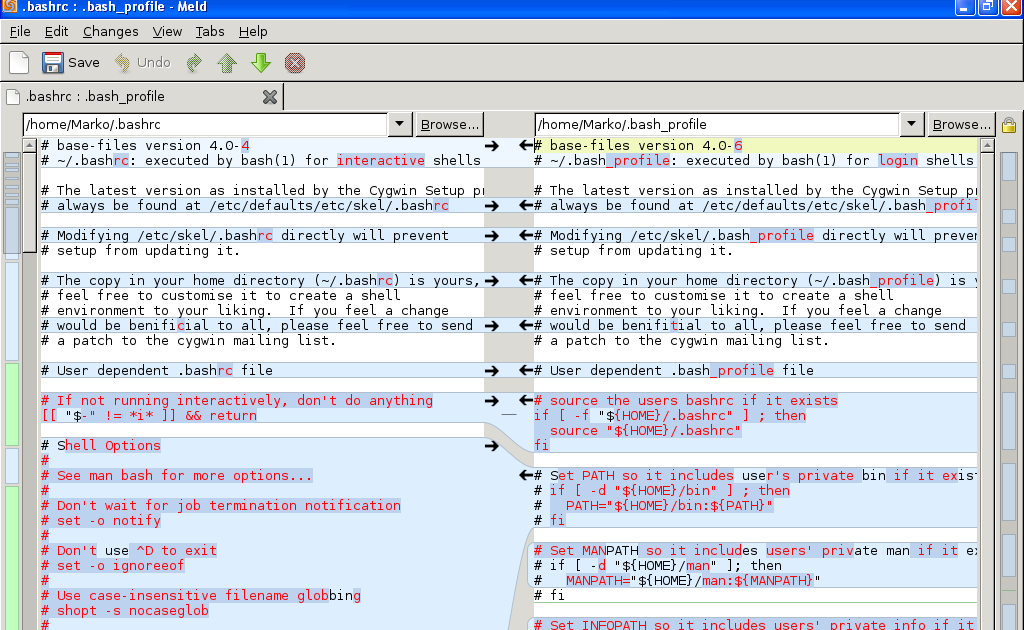
Task: Open the Tabs menu
Action: tap(210, 31)
